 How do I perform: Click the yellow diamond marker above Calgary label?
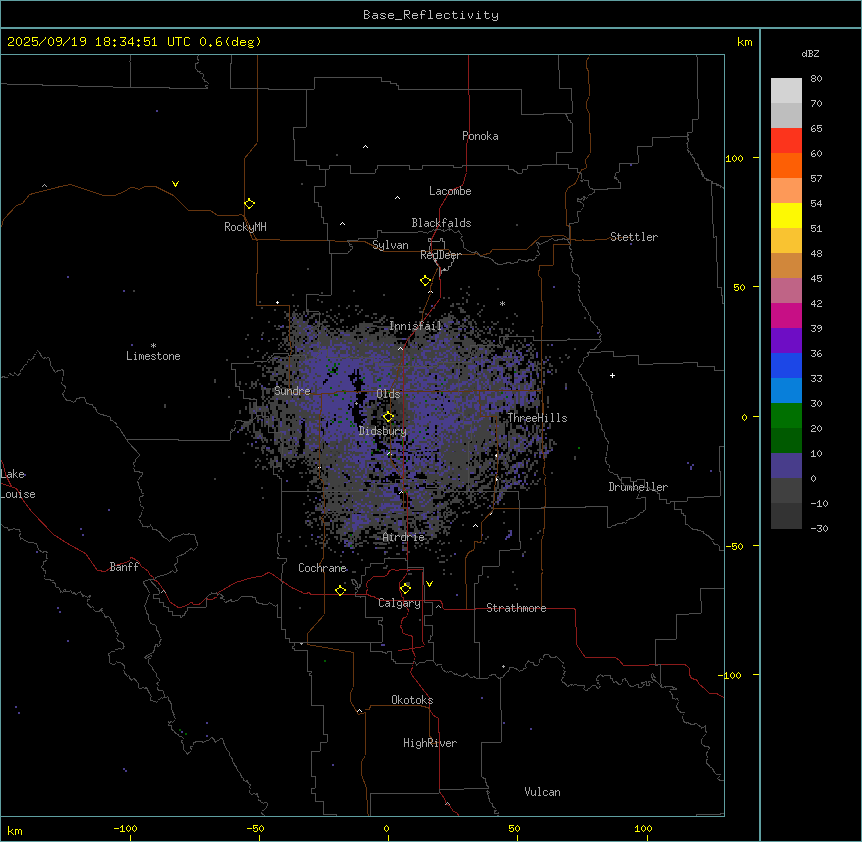pyautogui.click(x=405, y=588)
